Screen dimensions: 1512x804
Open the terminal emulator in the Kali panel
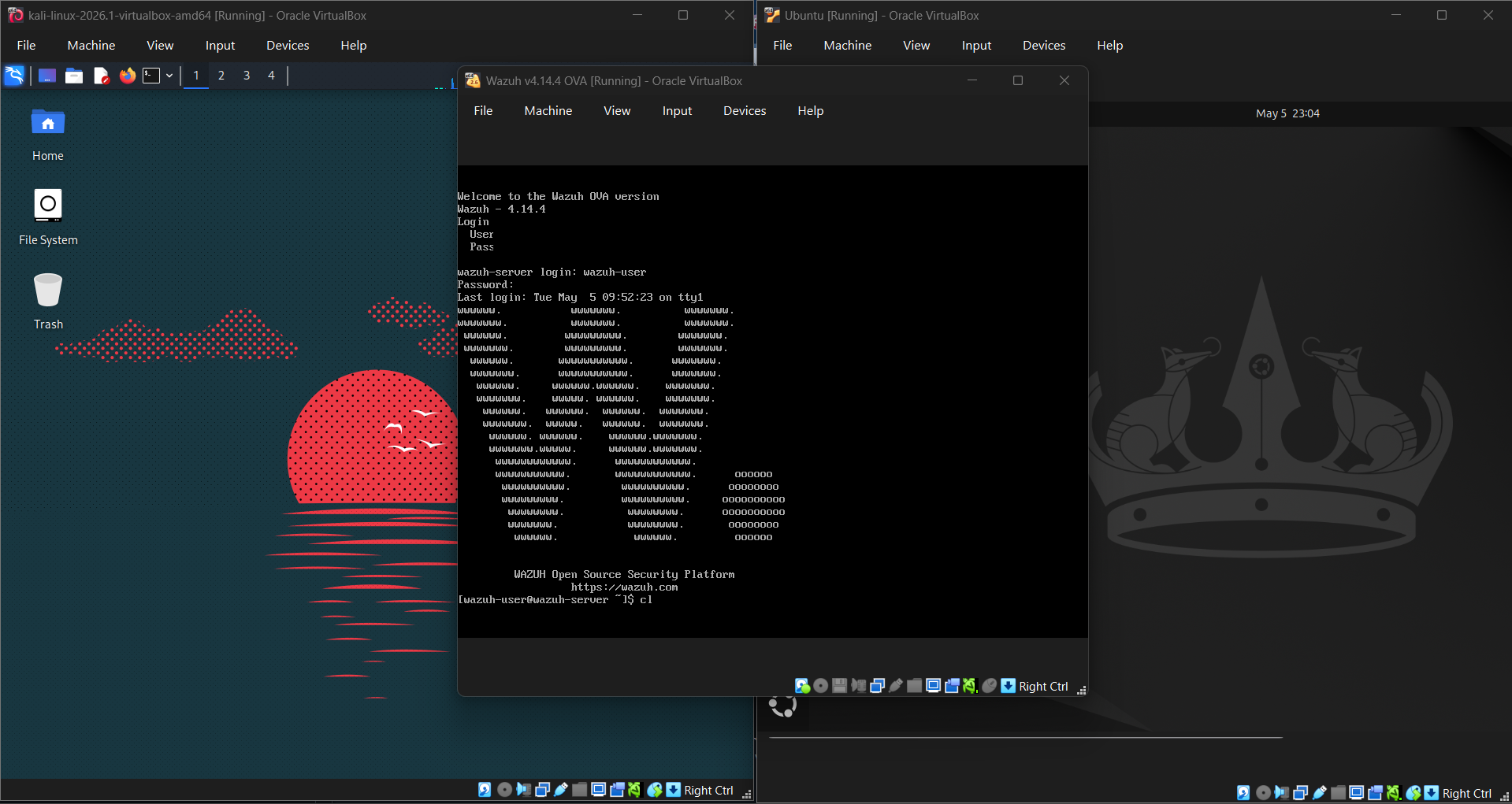pyautogui.click(x=151, y=76)
